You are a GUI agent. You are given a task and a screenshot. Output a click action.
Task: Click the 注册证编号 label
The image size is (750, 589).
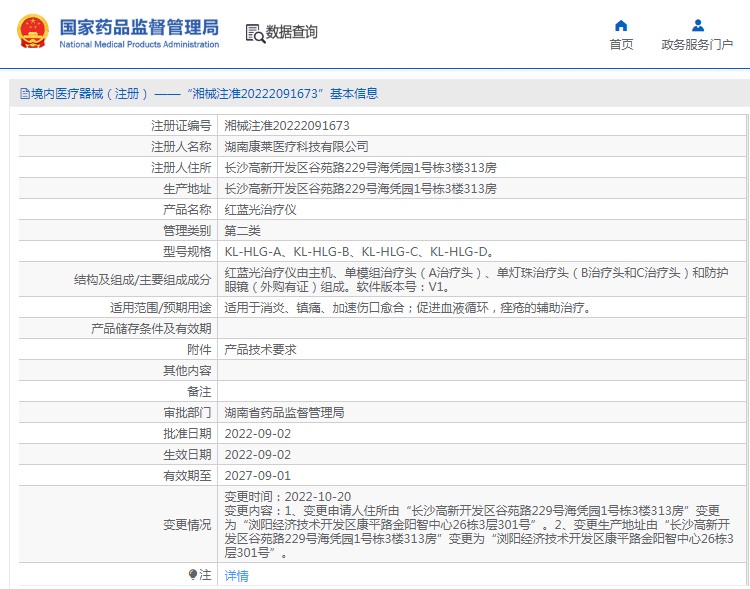181,125
